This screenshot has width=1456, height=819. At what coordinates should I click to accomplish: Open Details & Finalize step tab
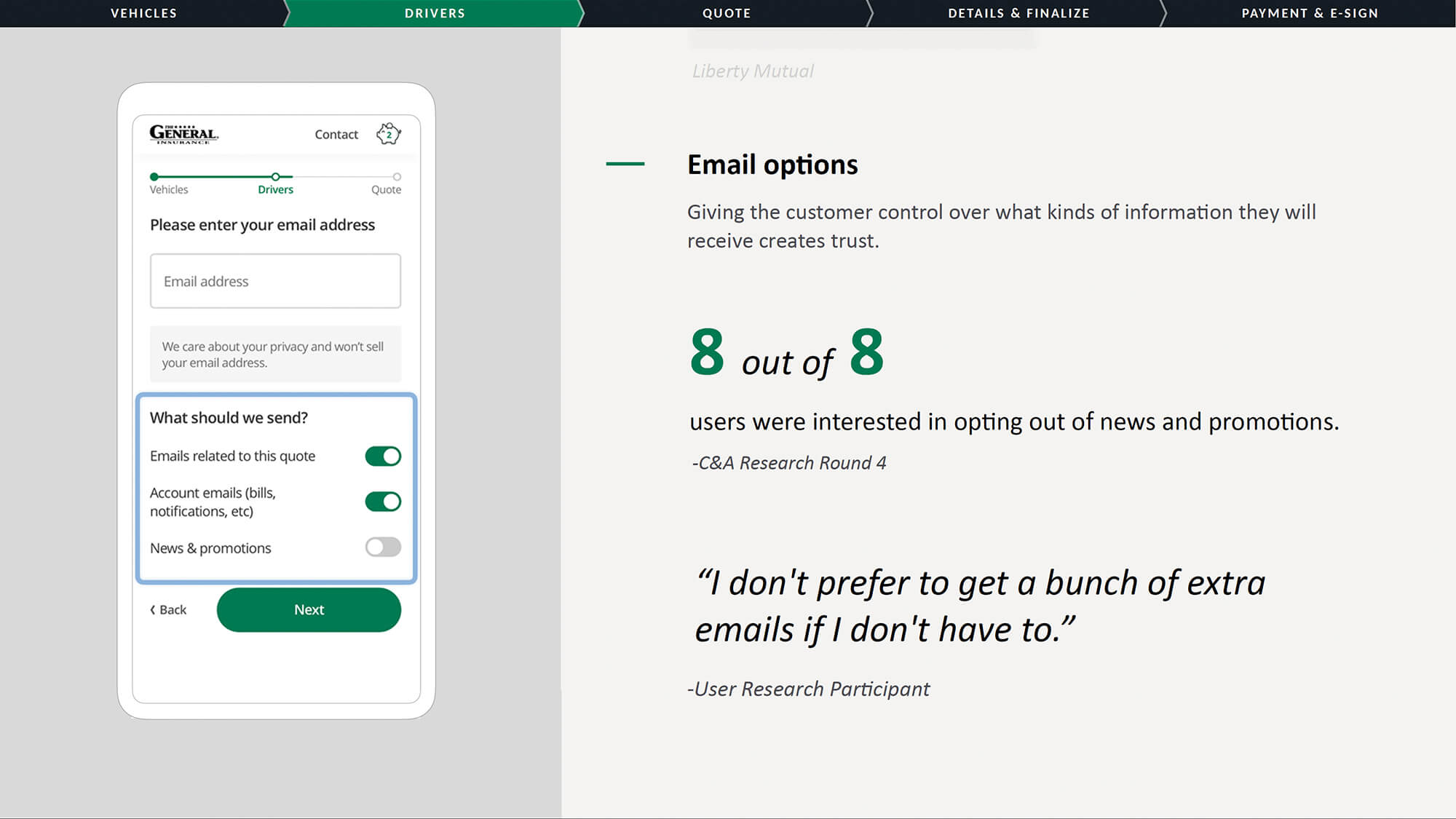click(1018, 13)
